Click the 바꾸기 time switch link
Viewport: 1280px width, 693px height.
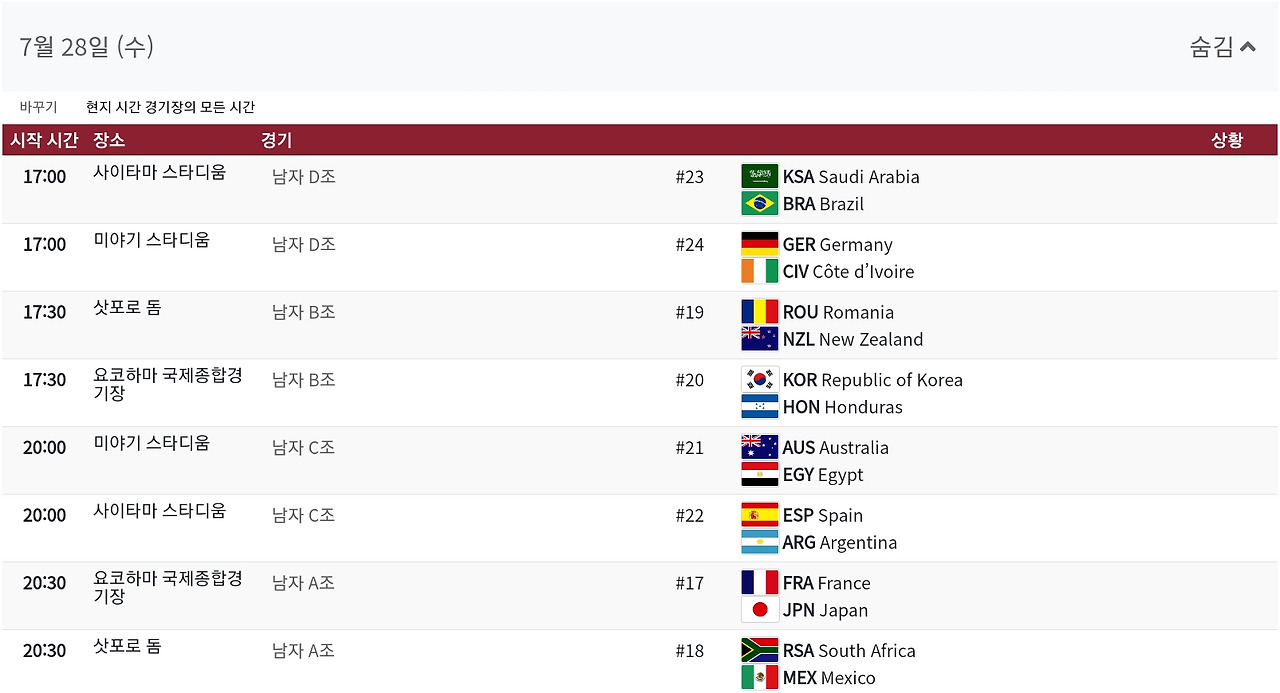coord(38,107)
